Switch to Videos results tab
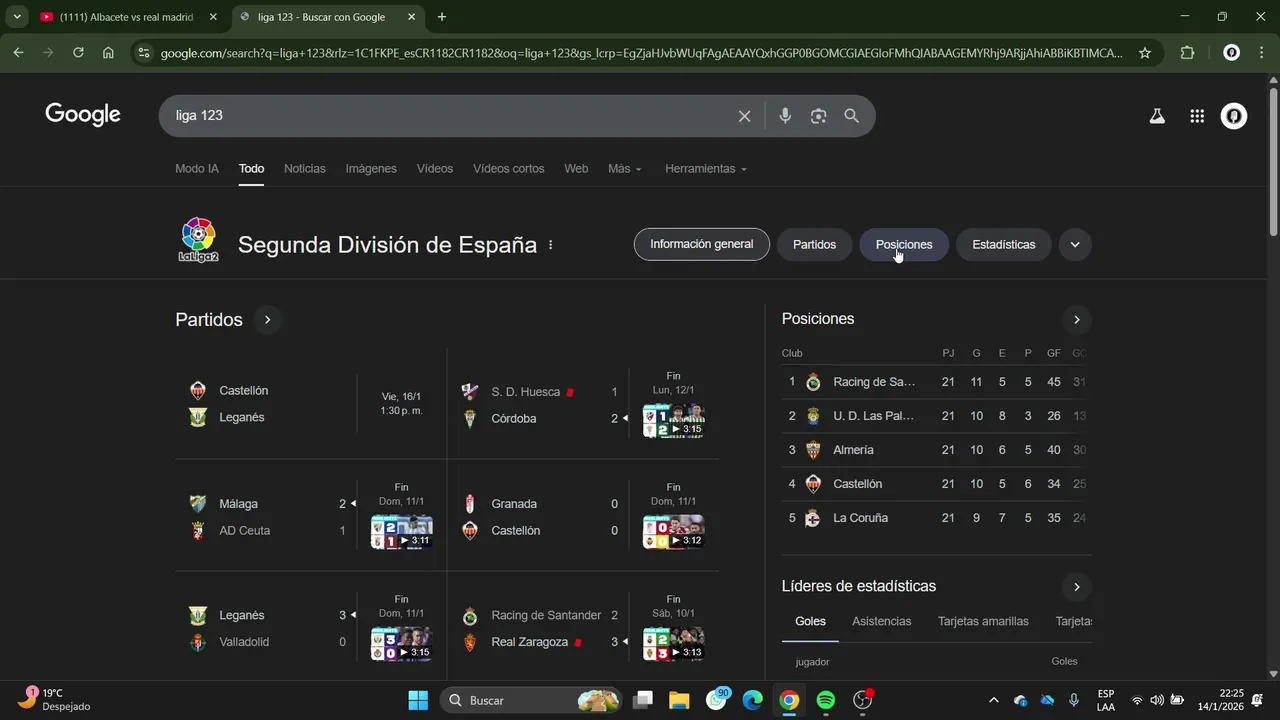 point(435,169)
